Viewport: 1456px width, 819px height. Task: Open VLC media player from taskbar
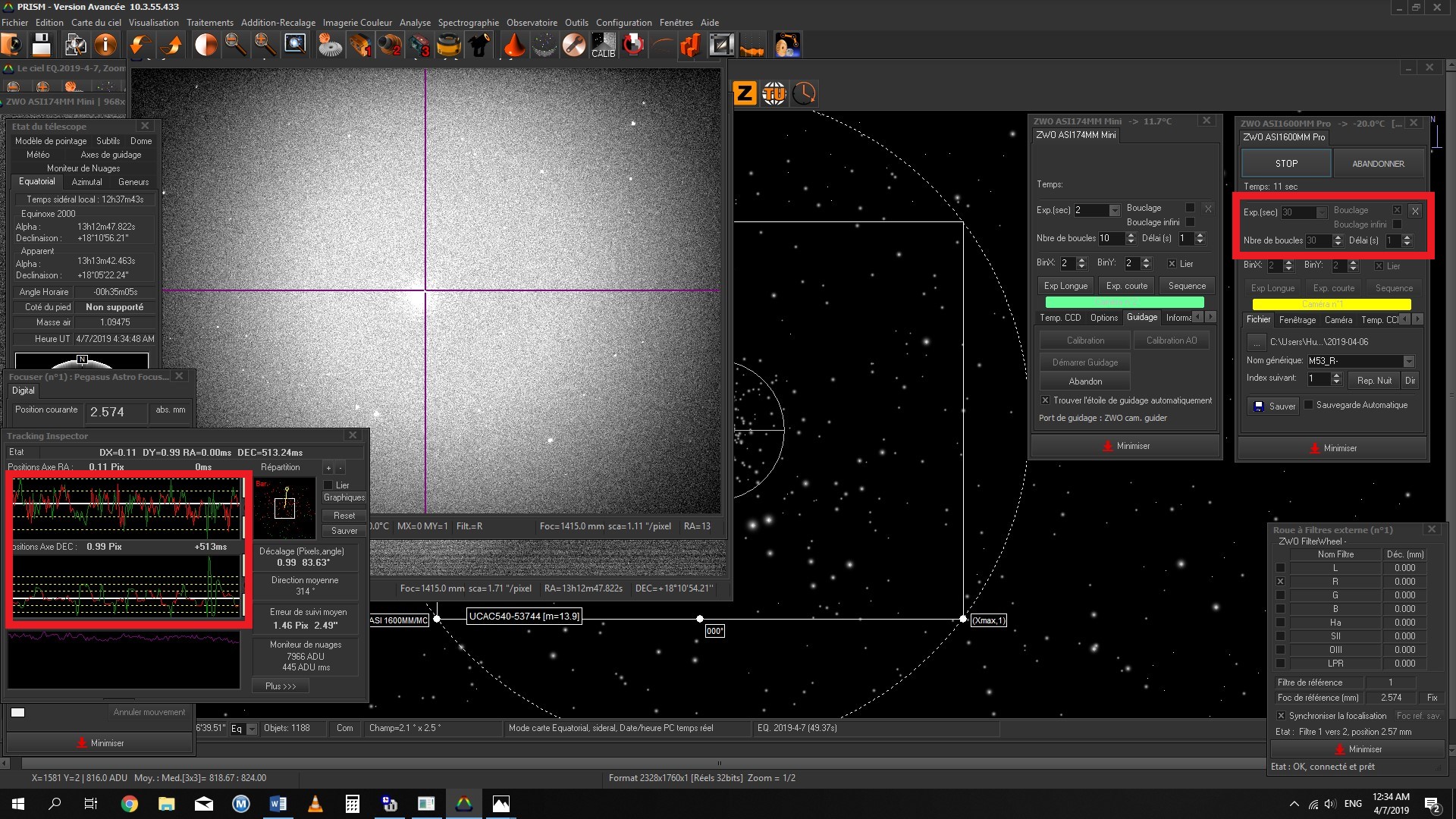[x=315, y=804]
